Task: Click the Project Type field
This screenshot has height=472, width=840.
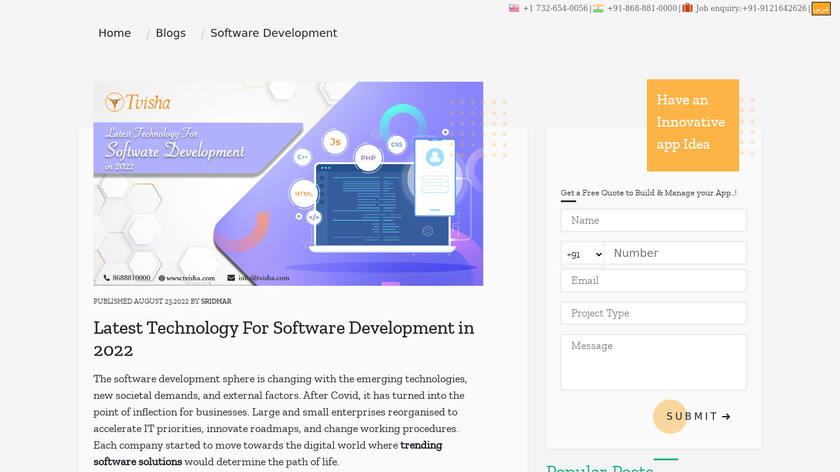Action: (x=653, y=313)
